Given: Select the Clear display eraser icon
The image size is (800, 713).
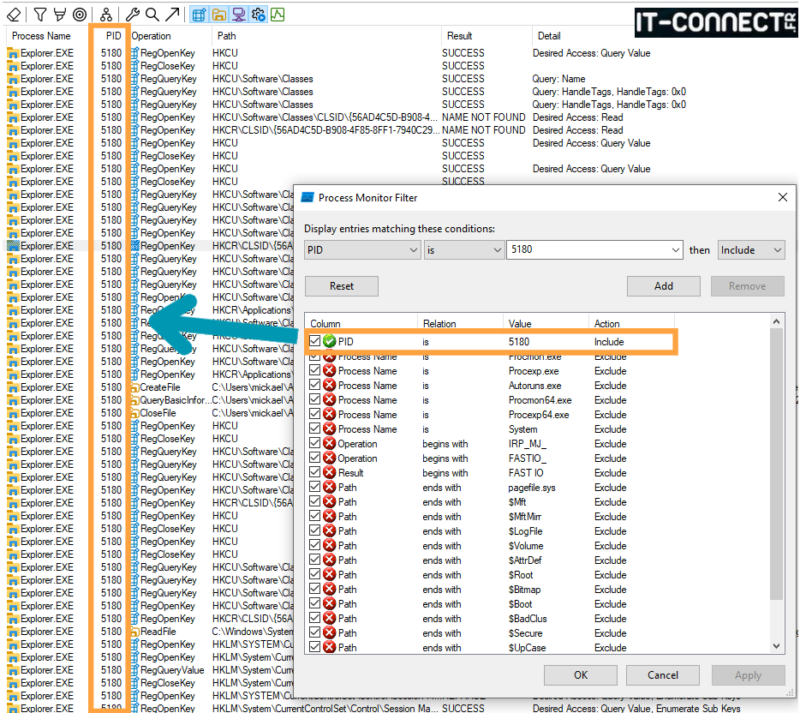Looking at the screenshot, I should 13,14.
